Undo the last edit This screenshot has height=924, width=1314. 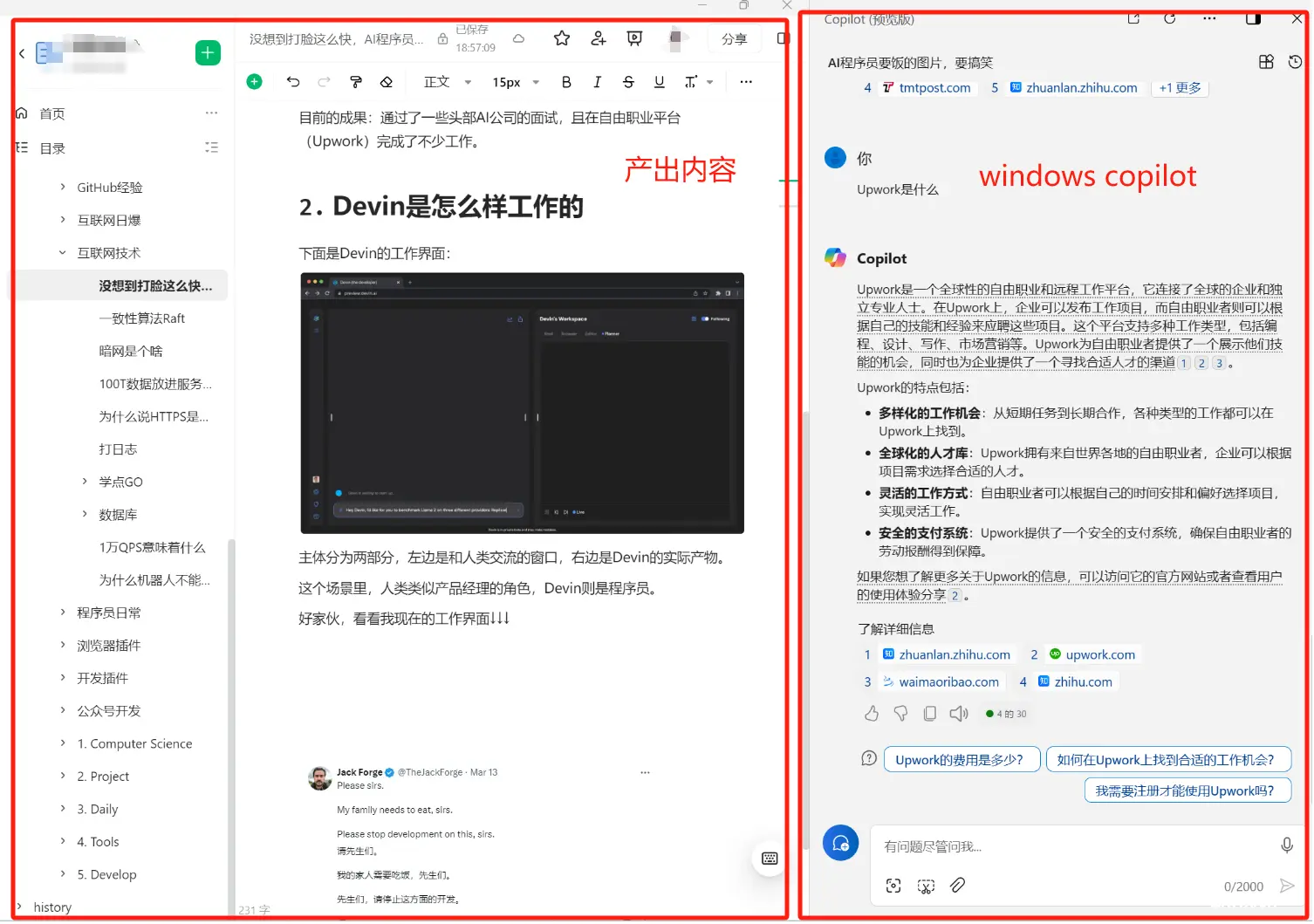(293, 82)
